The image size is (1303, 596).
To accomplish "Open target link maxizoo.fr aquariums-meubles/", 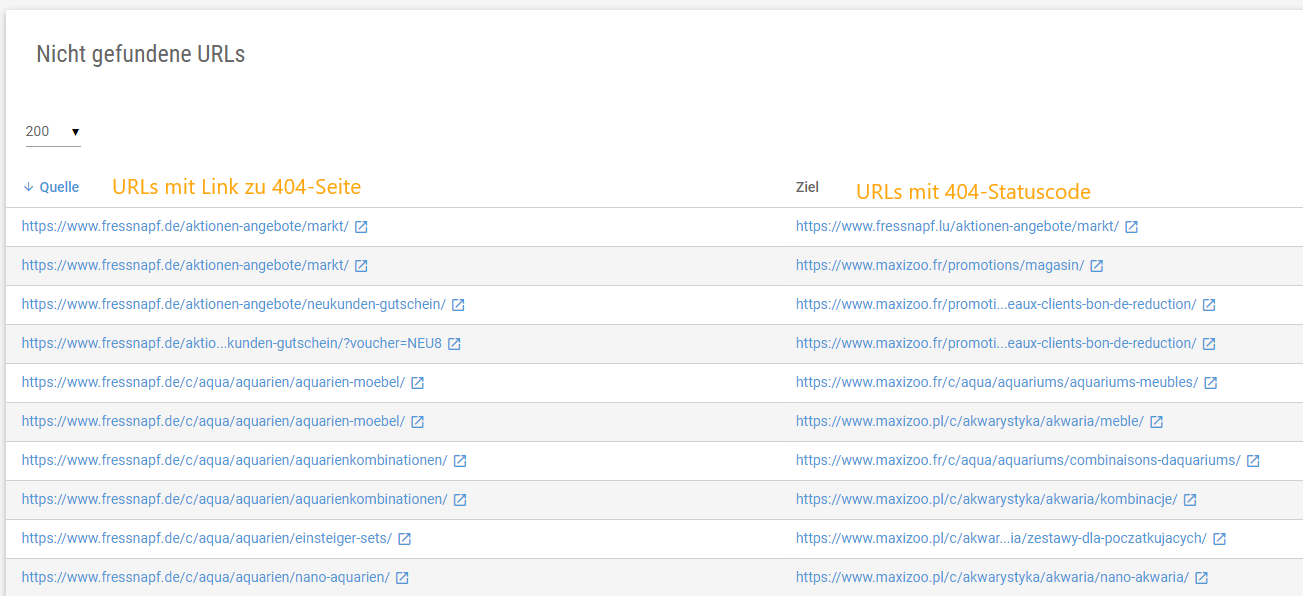I will pos(997,382).
